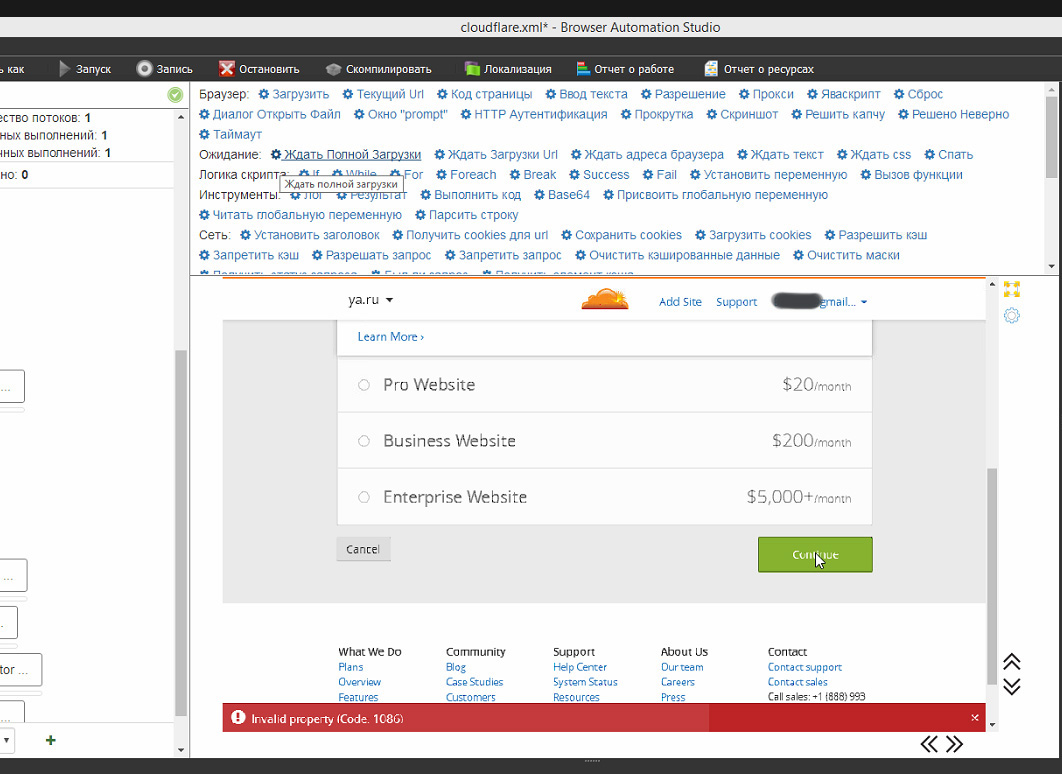Image resolution: width=1062 pixels, height=774 pixels.
Task: Click Ждать css wait action
Action: [x=874, y=154]
